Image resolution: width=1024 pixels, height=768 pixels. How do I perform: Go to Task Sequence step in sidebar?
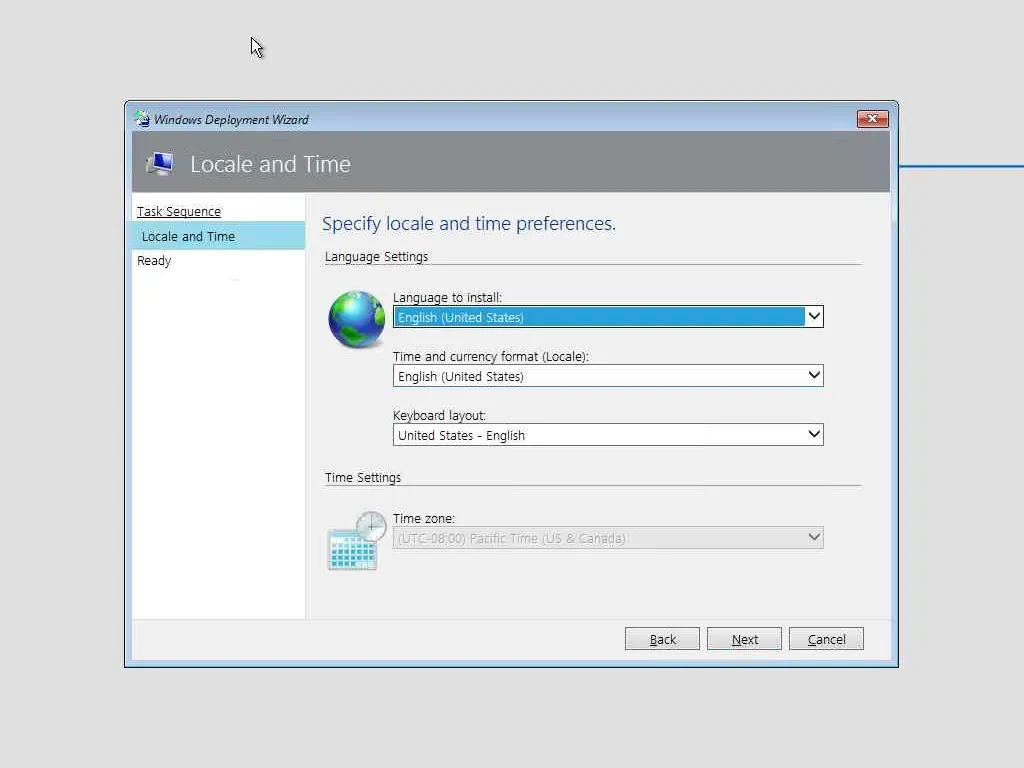179,212
